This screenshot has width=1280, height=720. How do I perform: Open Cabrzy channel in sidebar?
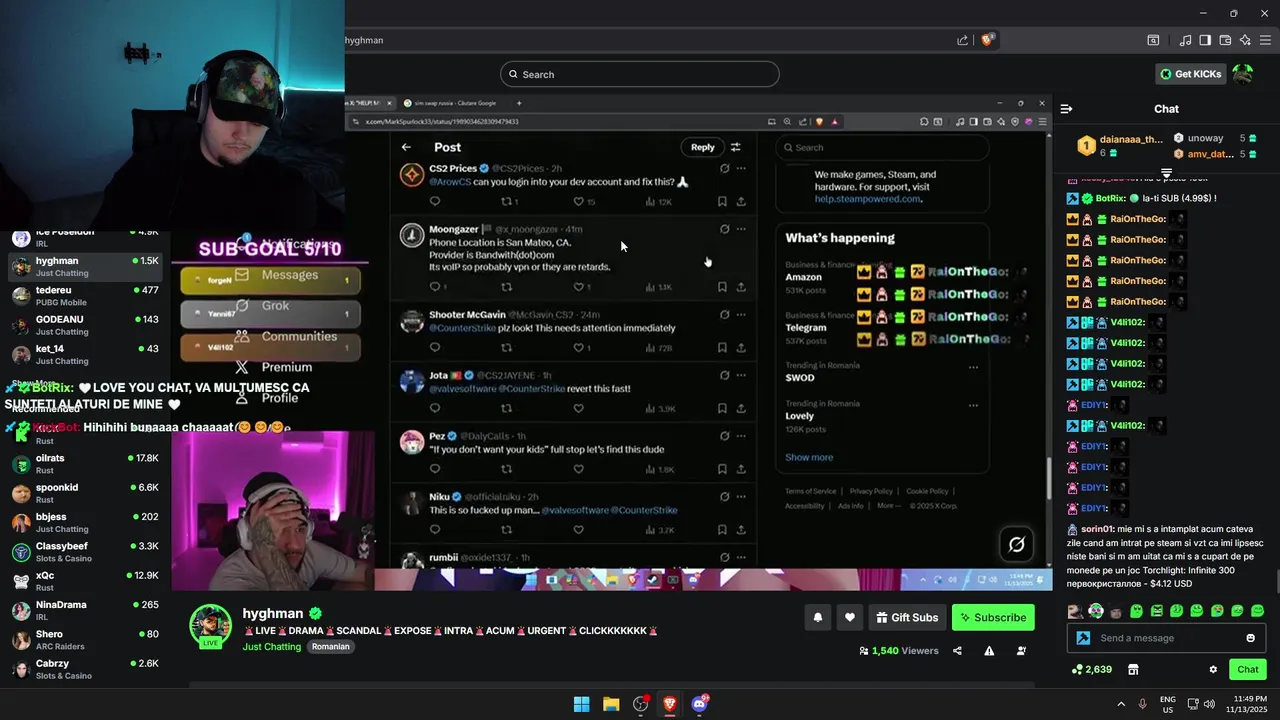pyautogui.click(x=85, y=669)
